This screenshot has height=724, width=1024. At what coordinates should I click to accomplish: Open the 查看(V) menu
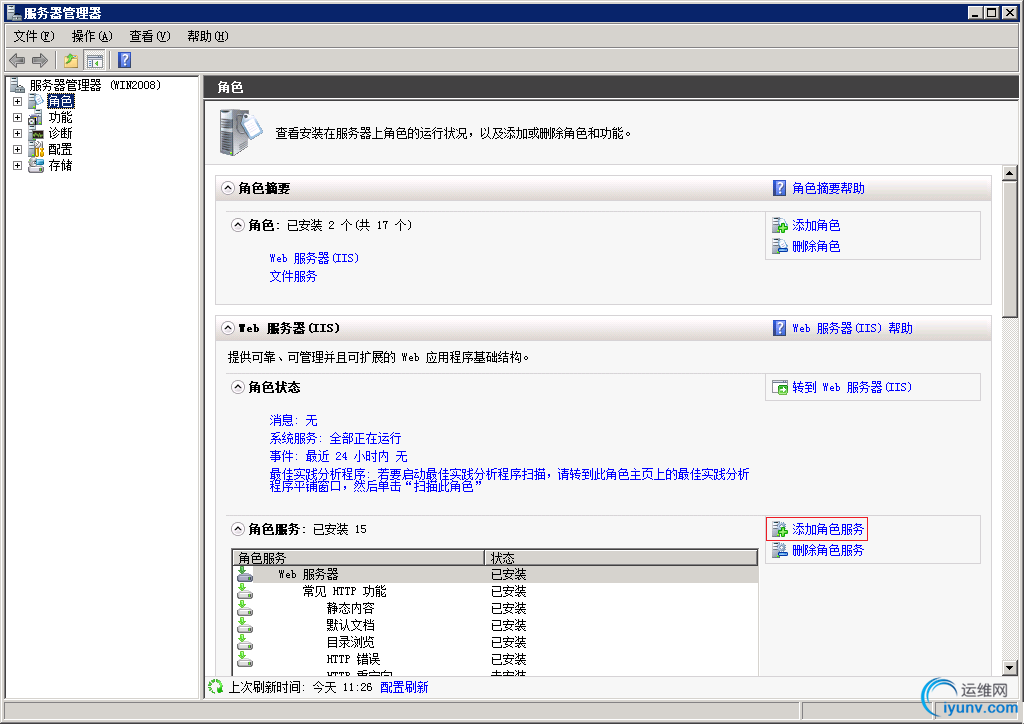(150, 37)
